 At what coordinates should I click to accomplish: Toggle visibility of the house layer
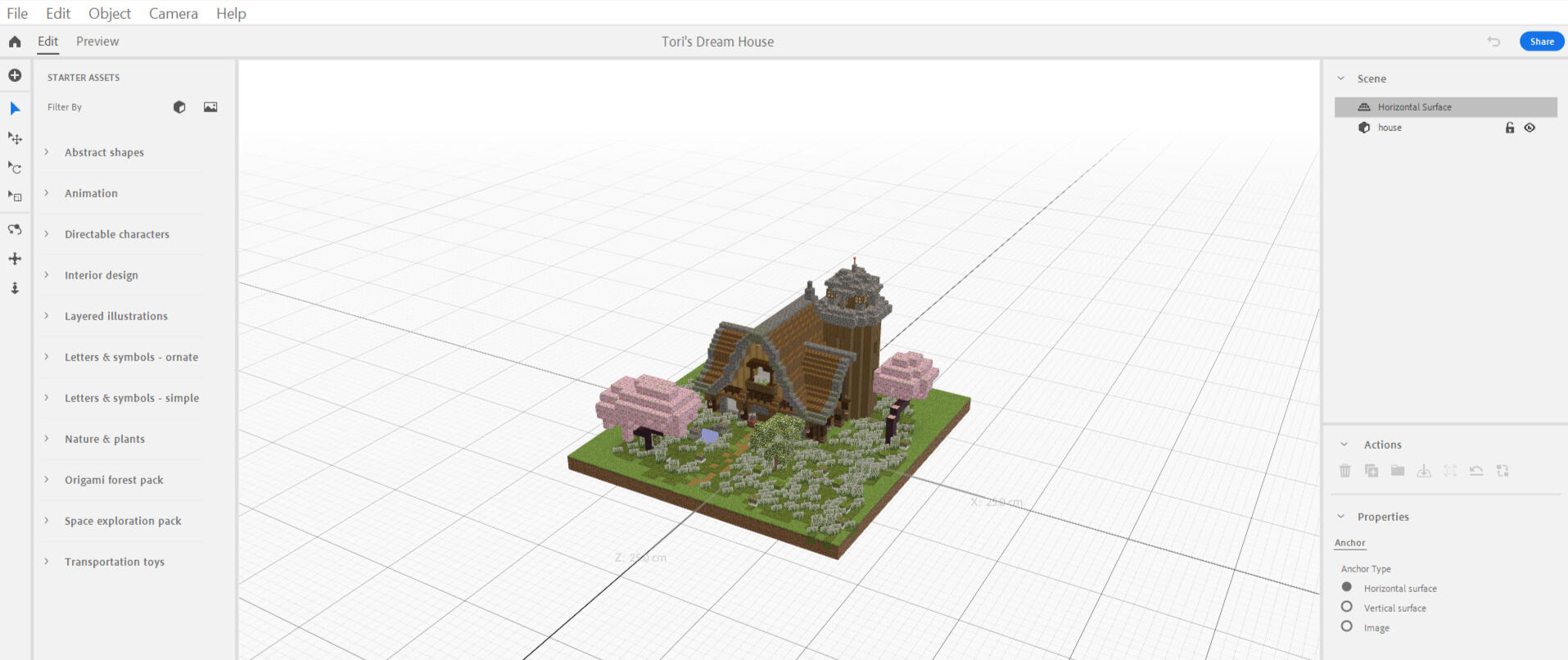(1530, 128)
